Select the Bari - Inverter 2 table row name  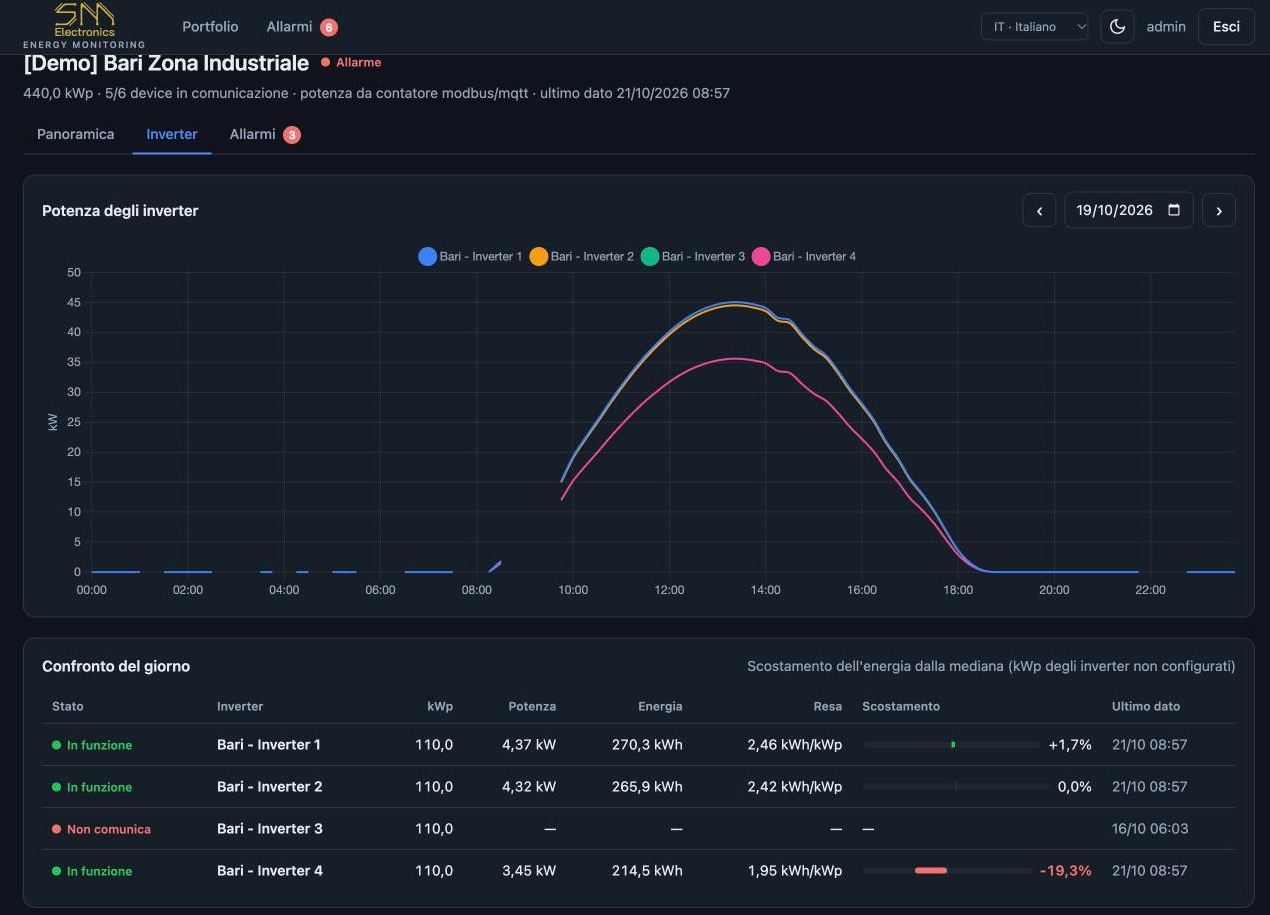coord(270,787)
